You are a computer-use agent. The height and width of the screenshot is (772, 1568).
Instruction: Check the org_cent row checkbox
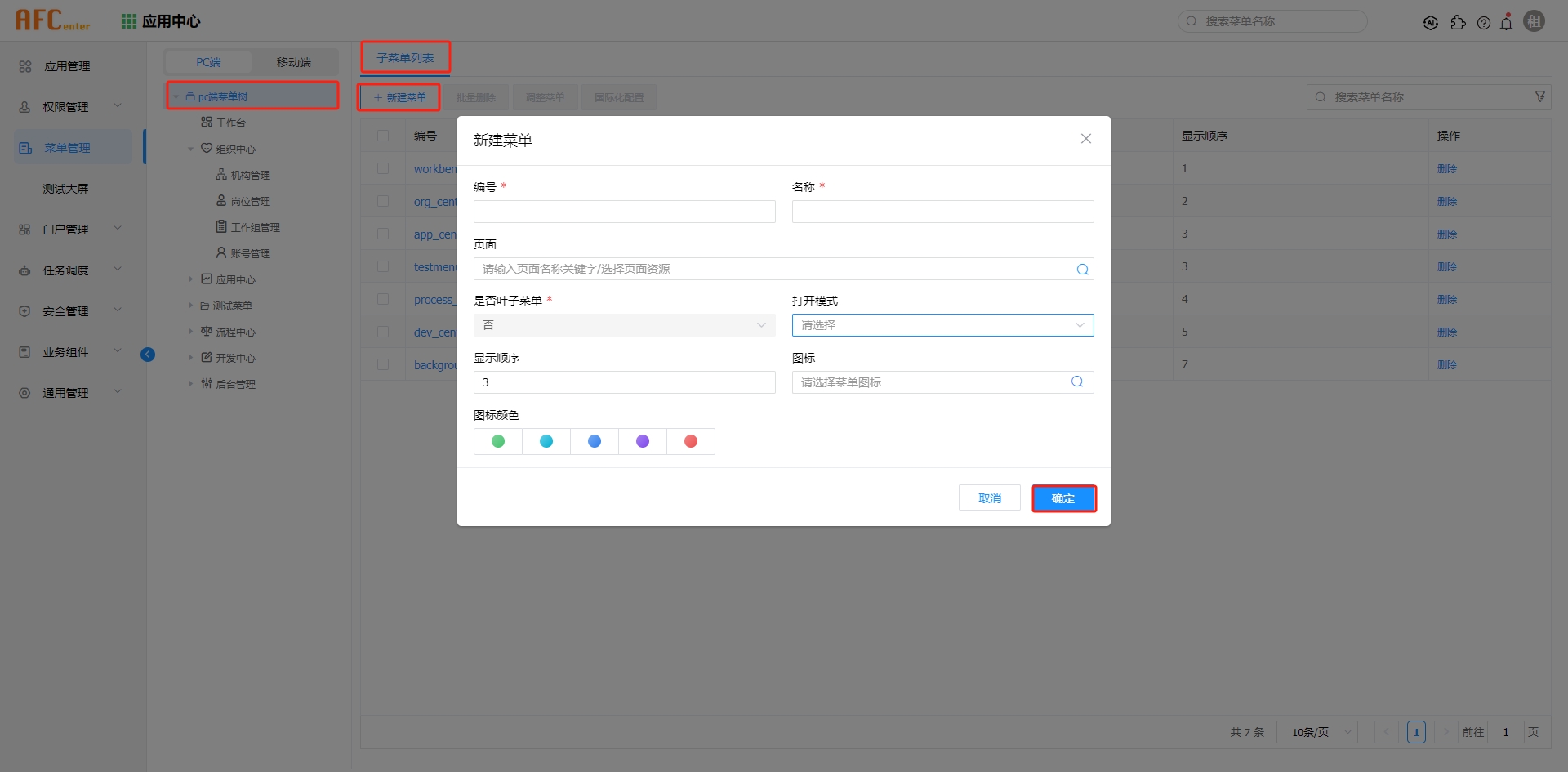tap(384, 201)
